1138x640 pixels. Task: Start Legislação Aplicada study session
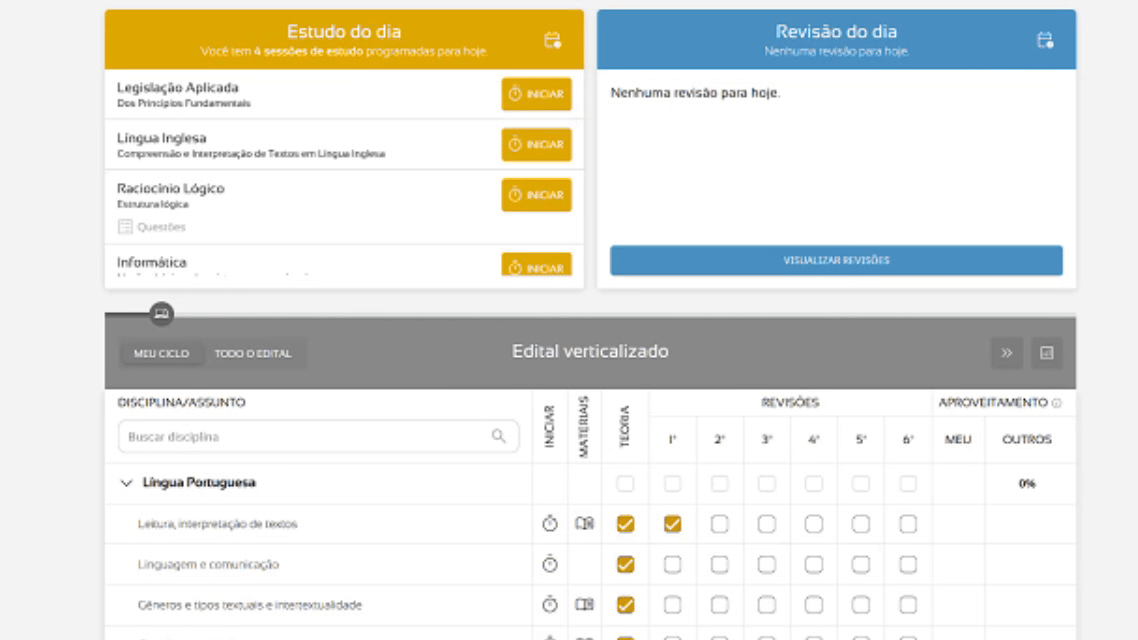tap(536, 94)
